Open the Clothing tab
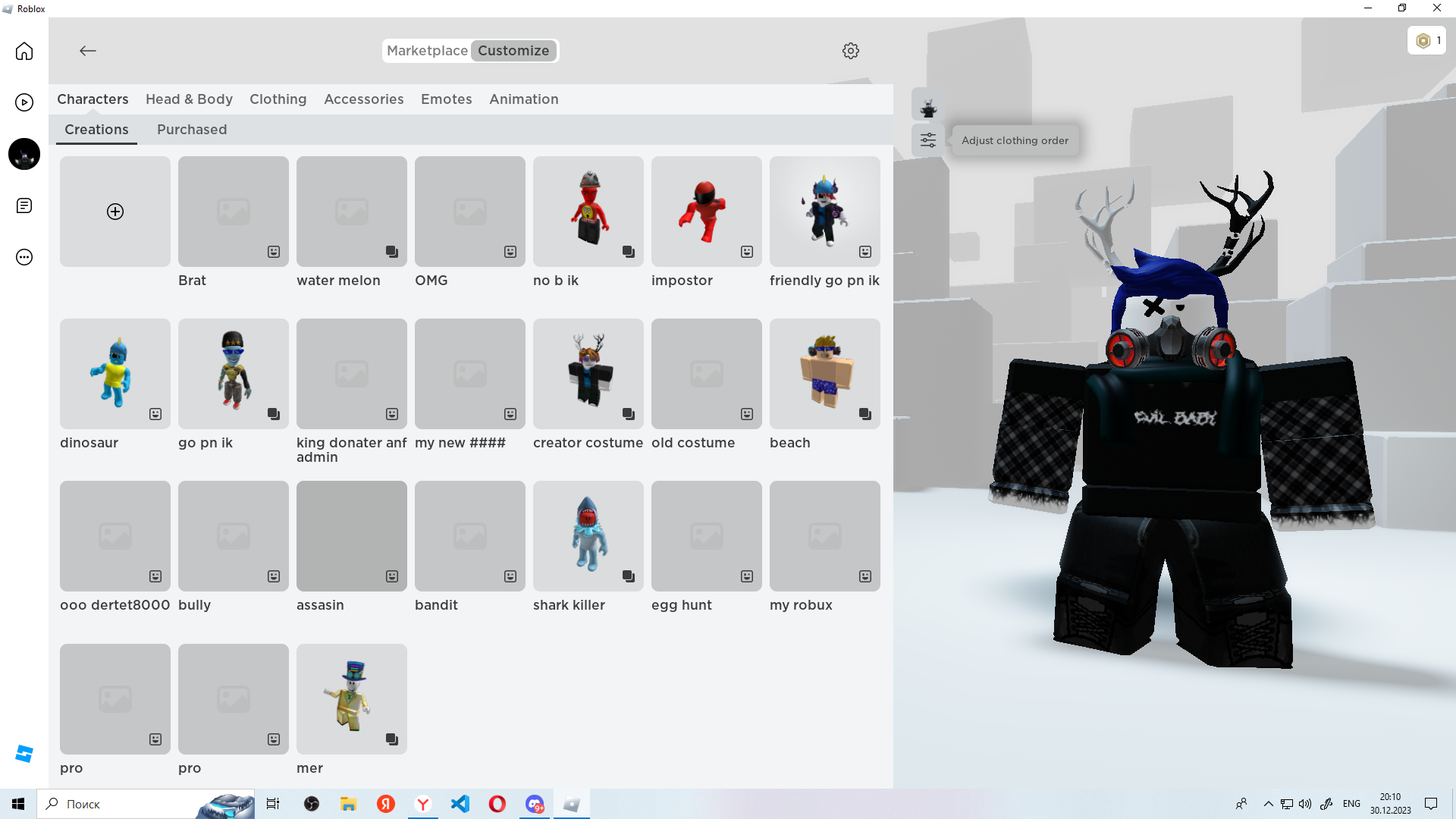The image size is (1456, 819). [278, 99]
